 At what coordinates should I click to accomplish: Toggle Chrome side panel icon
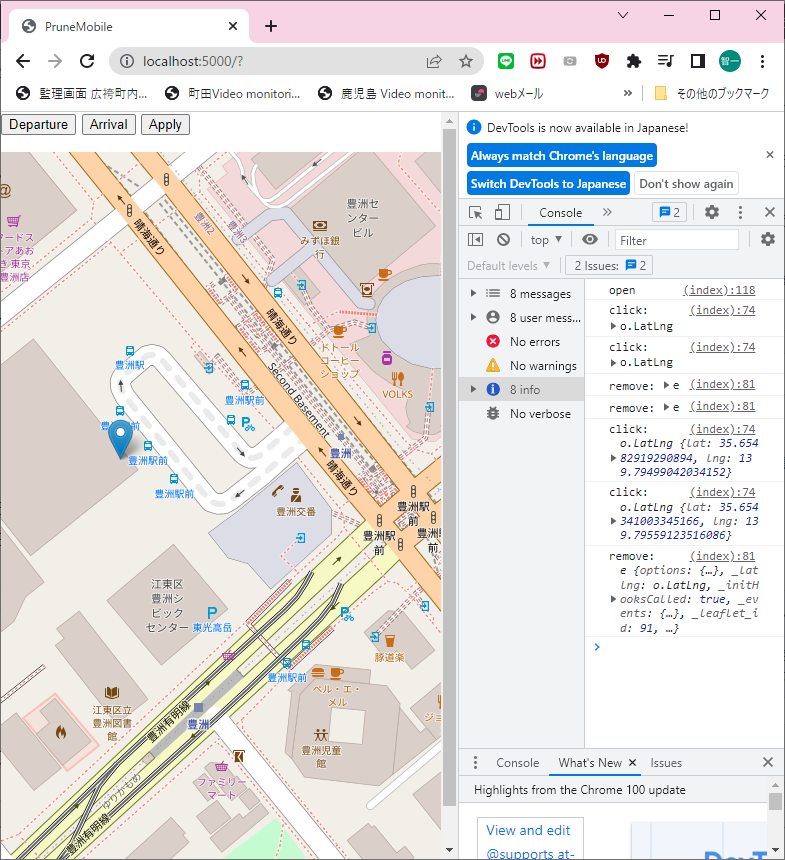pyautogui.click(x=698, y=61)
